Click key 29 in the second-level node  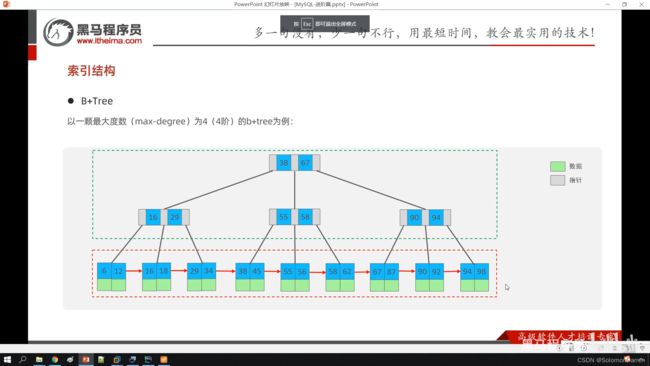(x=175, y=217)
